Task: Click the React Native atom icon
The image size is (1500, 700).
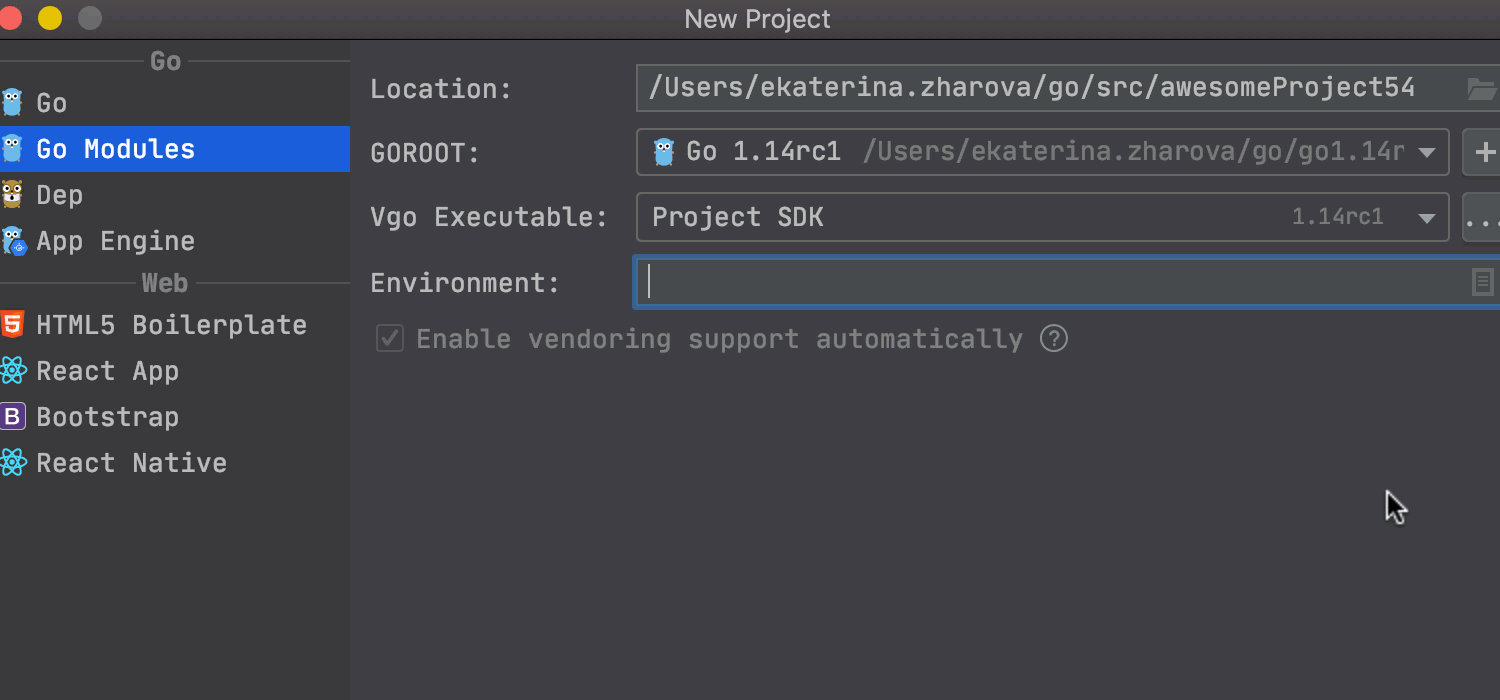Action: coord(12,462)
